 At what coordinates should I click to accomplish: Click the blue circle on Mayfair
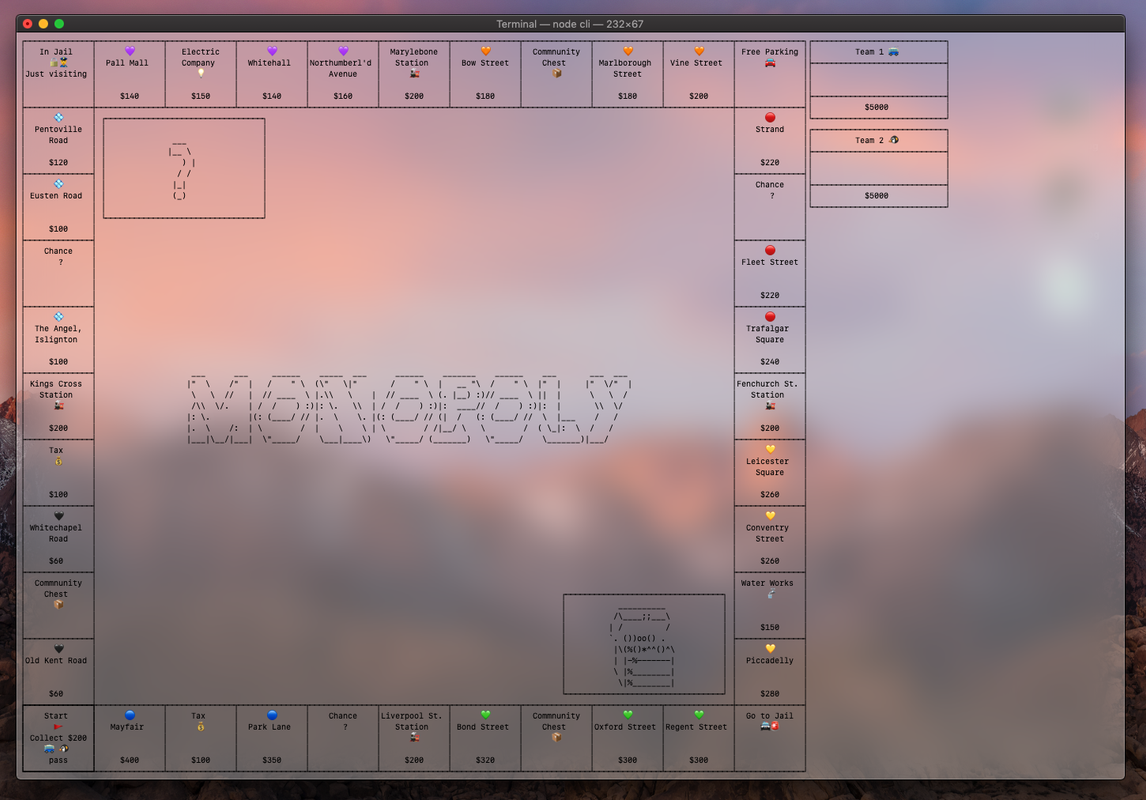click(129, 715)
